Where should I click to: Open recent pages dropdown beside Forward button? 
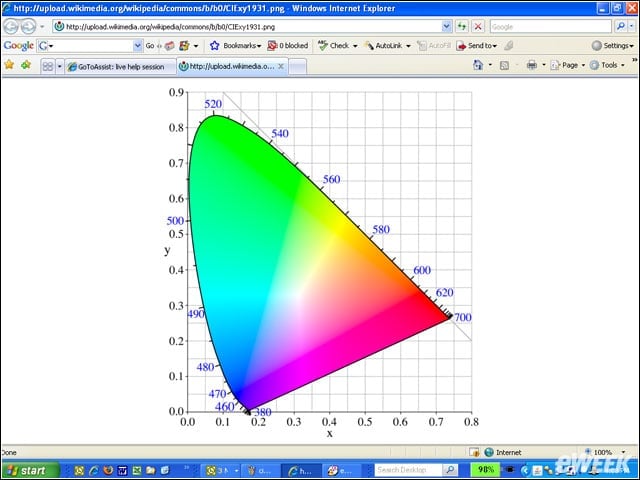click(42, 27)
